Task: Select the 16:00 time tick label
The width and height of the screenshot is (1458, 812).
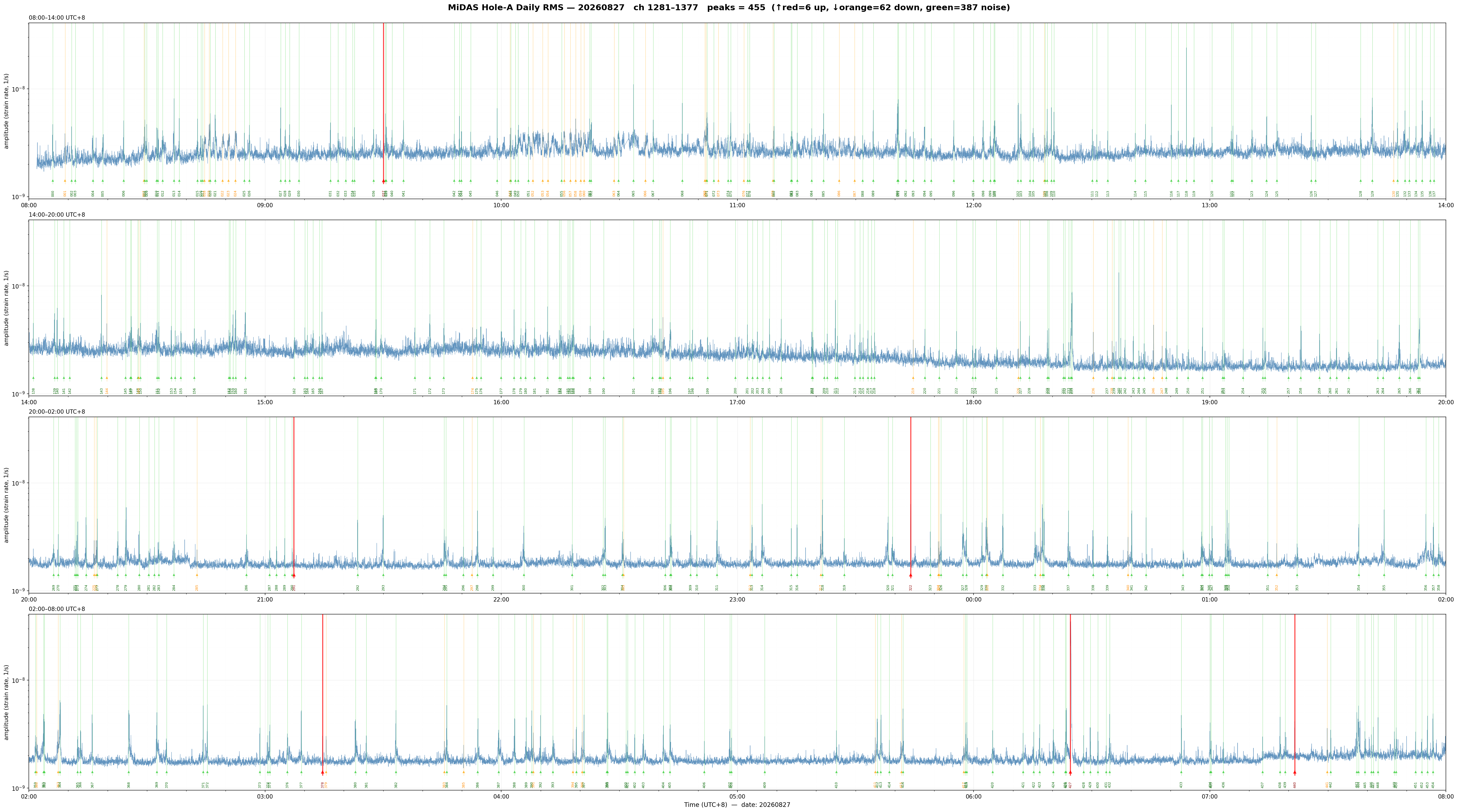Action: click(x=501, y=402)
